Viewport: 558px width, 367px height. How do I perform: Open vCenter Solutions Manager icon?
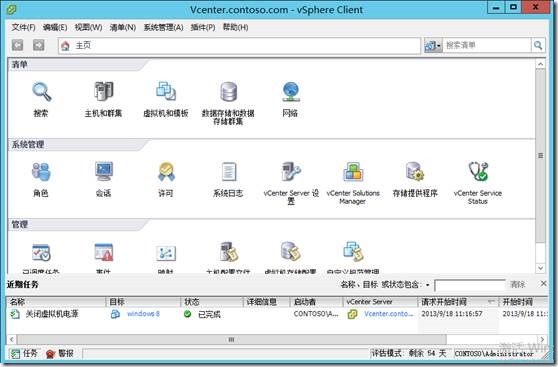[x=353, y=171]
